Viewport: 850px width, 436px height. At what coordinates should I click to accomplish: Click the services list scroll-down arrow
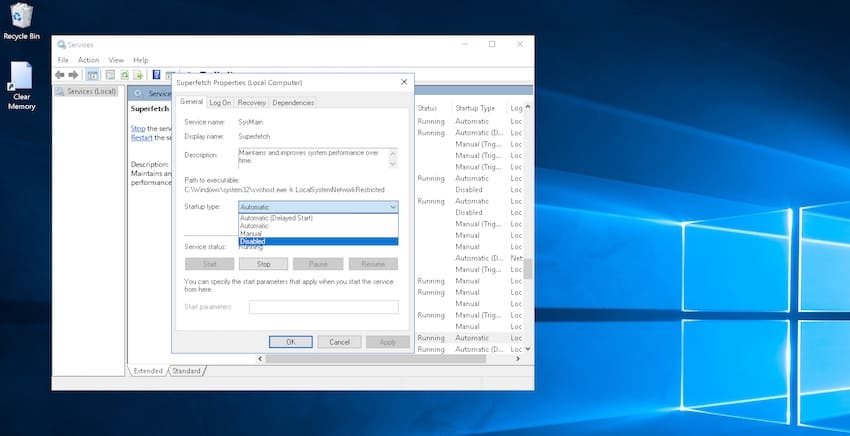(x=527, y=349)
